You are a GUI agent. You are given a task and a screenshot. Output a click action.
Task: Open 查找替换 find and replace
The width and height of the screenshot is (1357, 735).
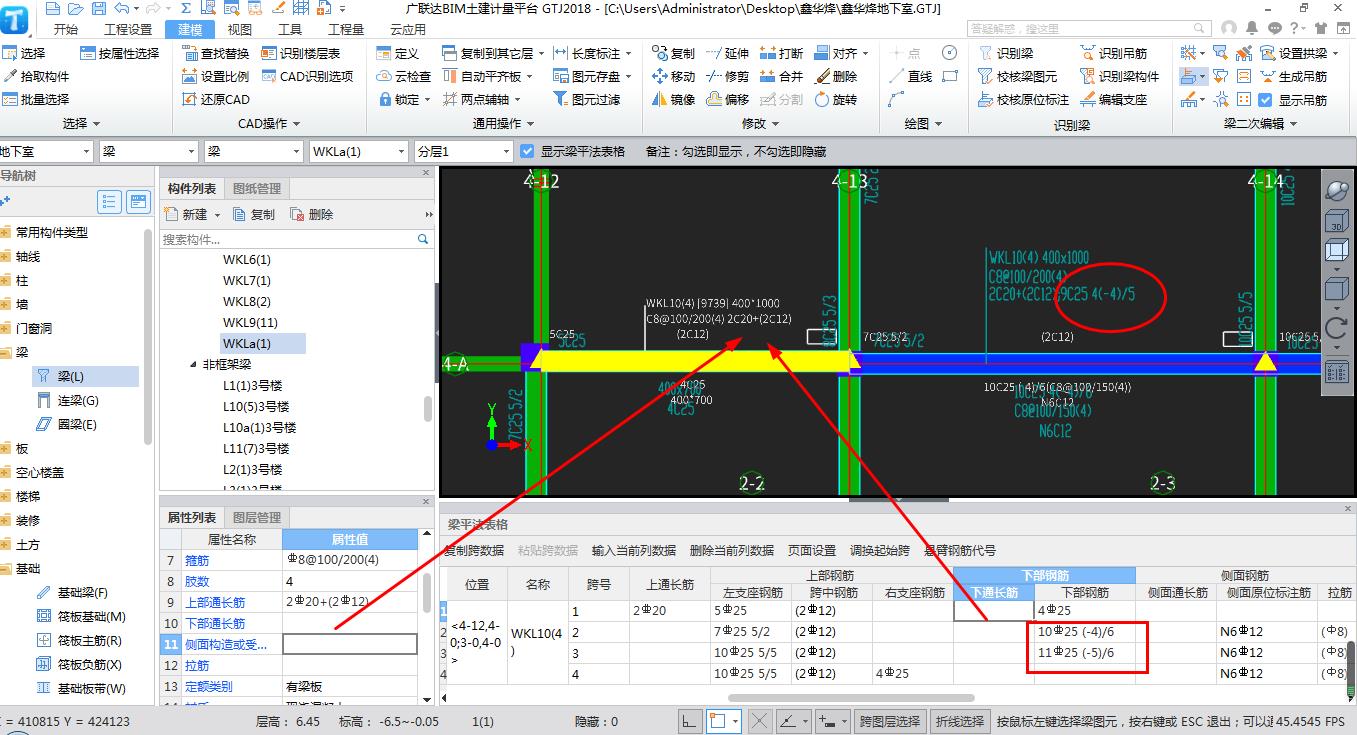[x=216, y=53]
